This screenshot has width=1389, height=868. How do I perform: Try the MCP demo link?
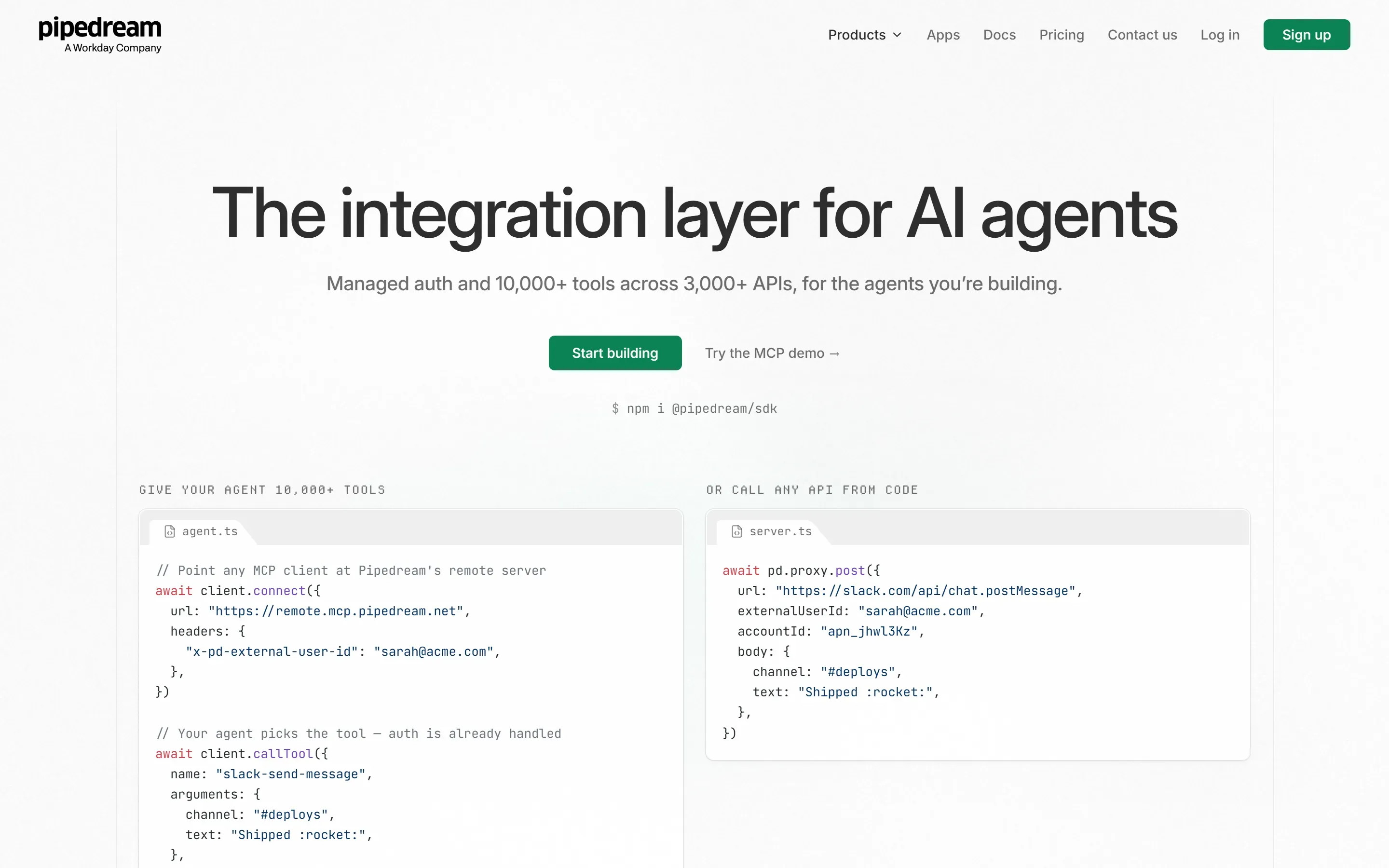772,353
